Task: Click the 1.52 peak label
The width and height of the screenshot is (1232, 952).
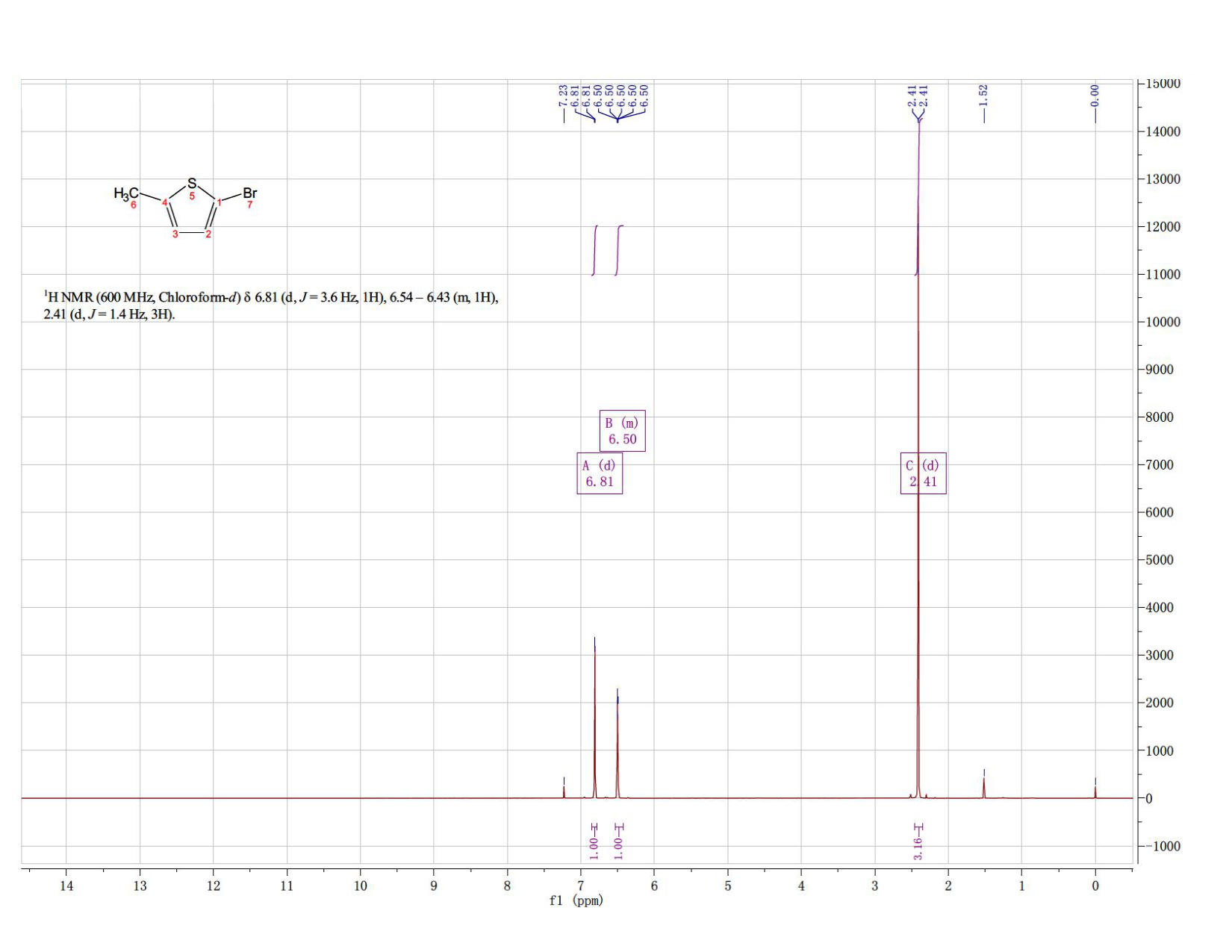Action: pos(984,96)
